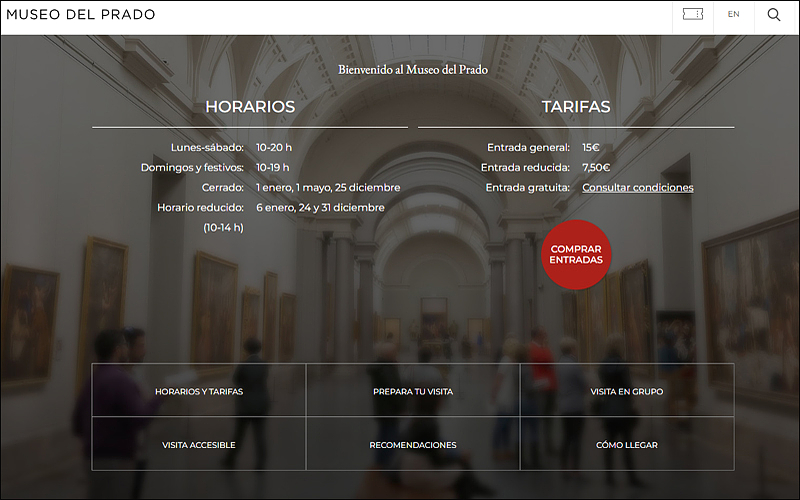Select the TARIFAS heading

[x=576, y=107]
